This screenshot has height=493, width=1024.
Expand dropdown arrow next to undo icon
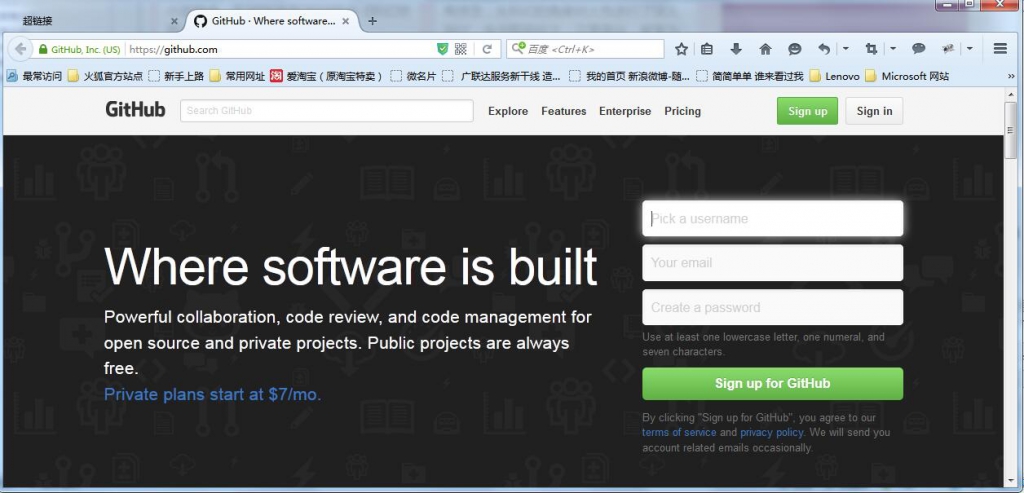pyautogui.click(x=846, y=49)
